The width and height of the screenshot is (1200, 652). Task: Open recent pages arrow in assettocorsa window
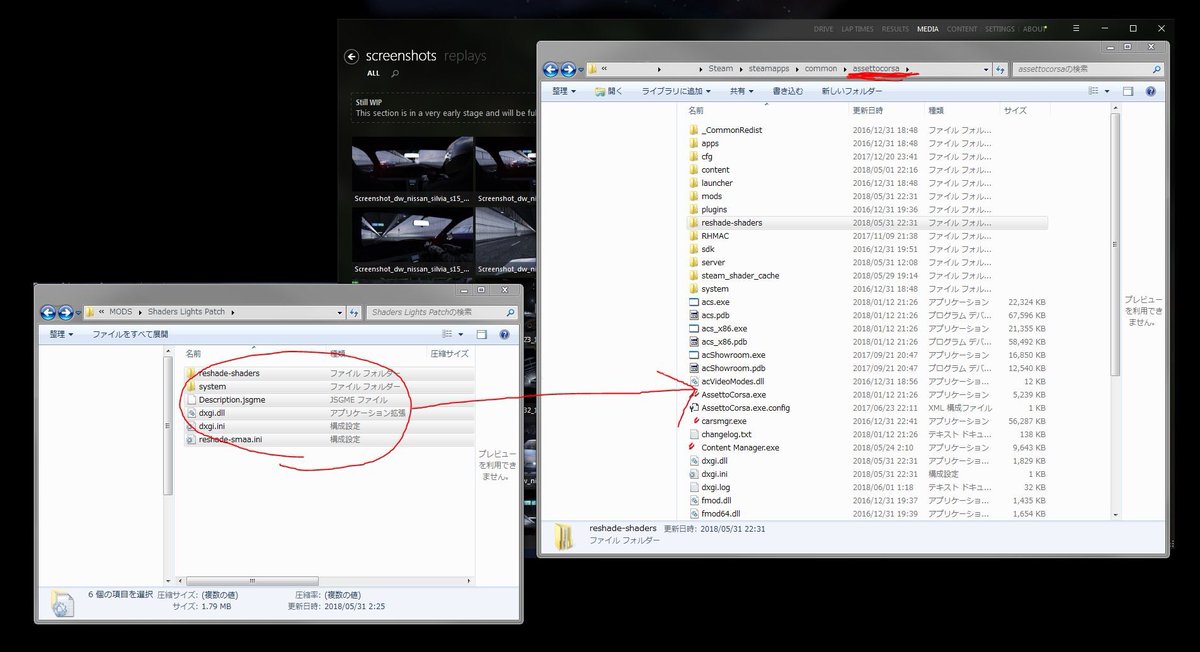[581, 70]
